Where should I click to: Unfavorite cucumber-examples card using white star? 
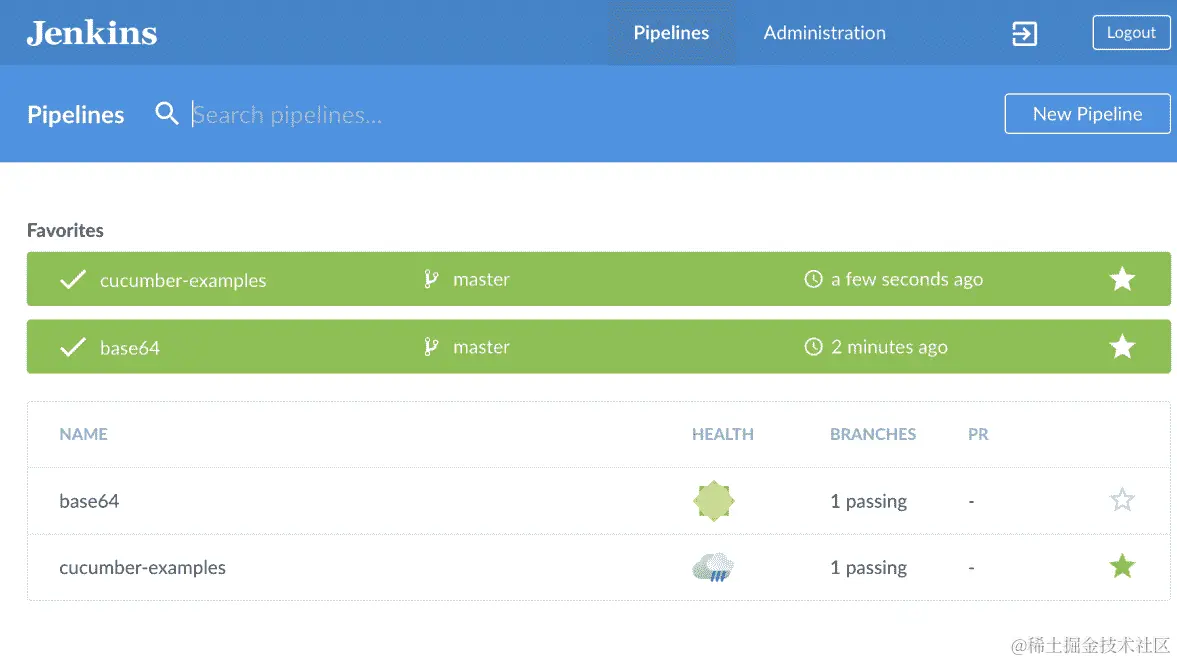pyautogui.click(x=1121, y=279)
